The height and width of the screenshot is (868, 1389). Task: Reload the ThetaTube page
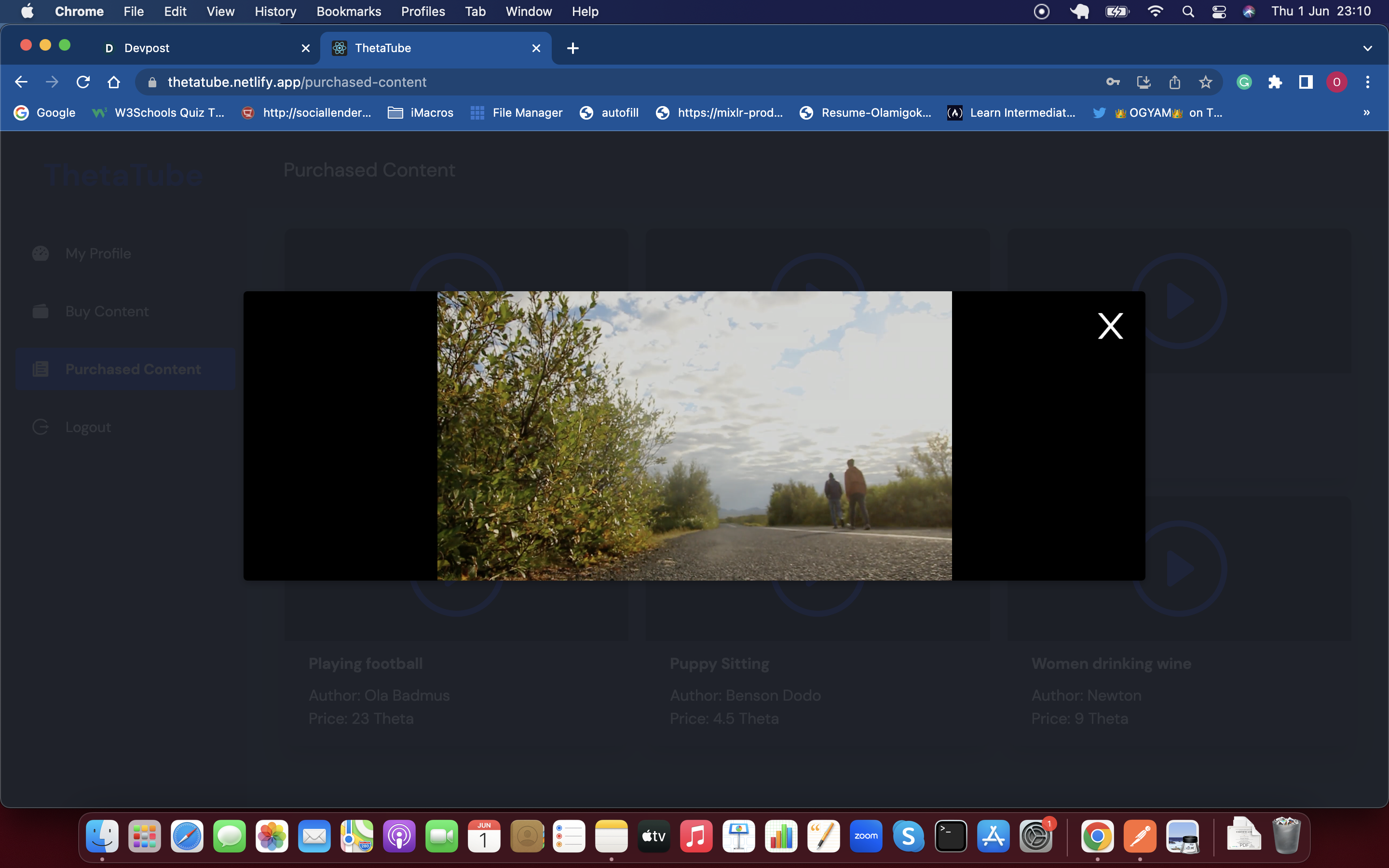click(x=83, y=82)
